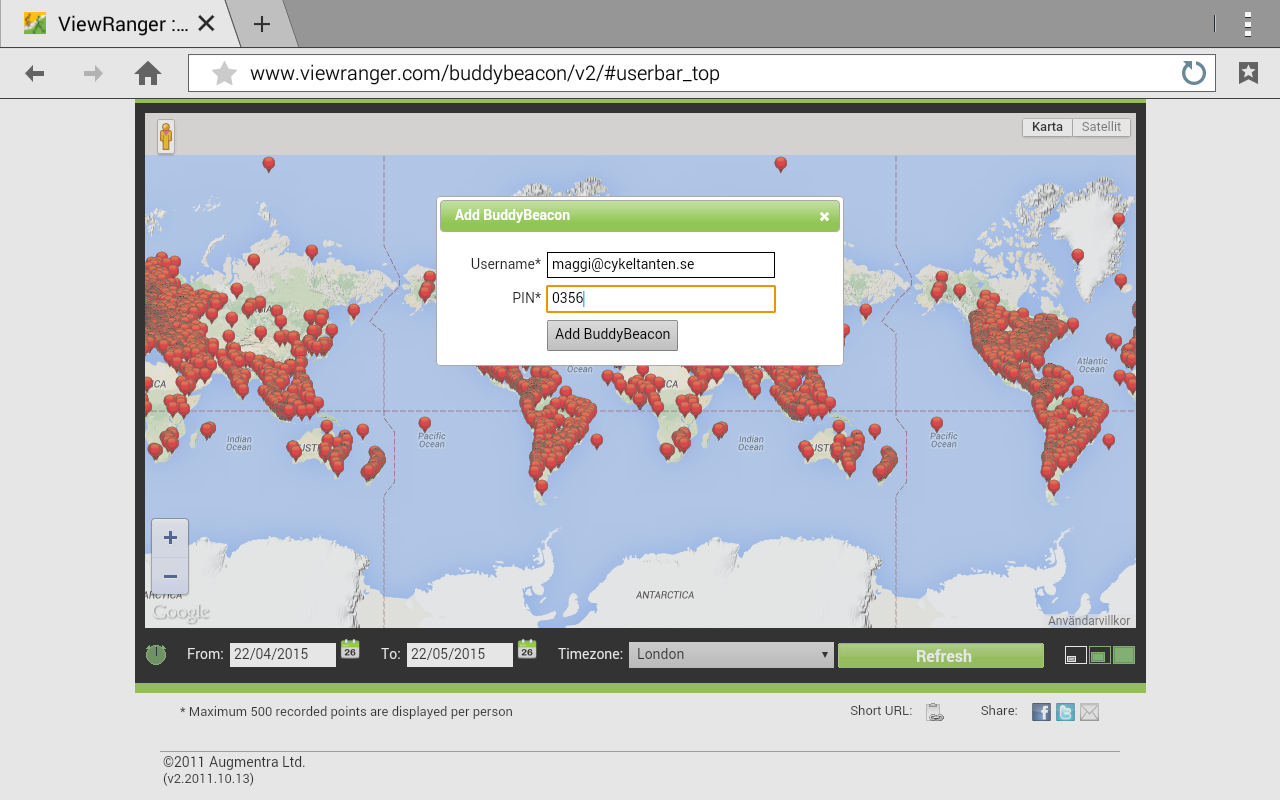Click the Username input field
The width and height of the screenshot is (1280, 800).
(x=661, y=265)
